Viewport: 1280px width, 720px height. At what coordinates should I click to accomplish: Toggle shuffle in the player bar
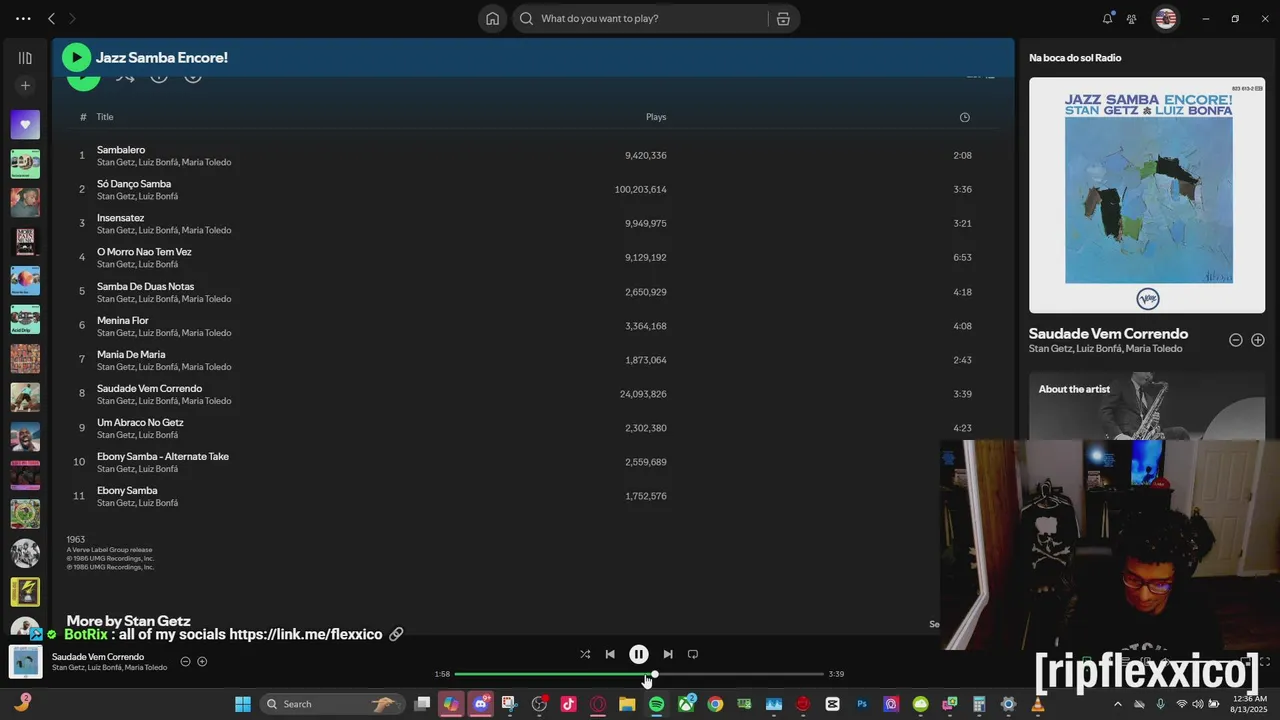pos(585,654)
